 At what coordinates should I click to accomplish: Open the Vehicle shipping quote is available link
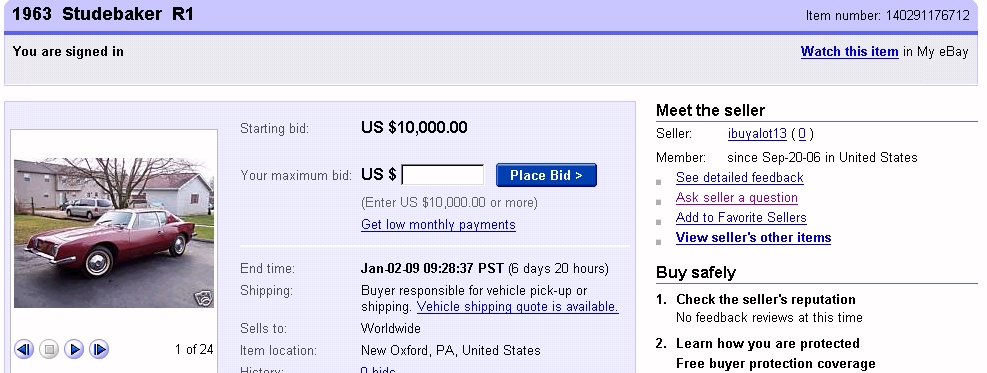click(x=517, y=307)
